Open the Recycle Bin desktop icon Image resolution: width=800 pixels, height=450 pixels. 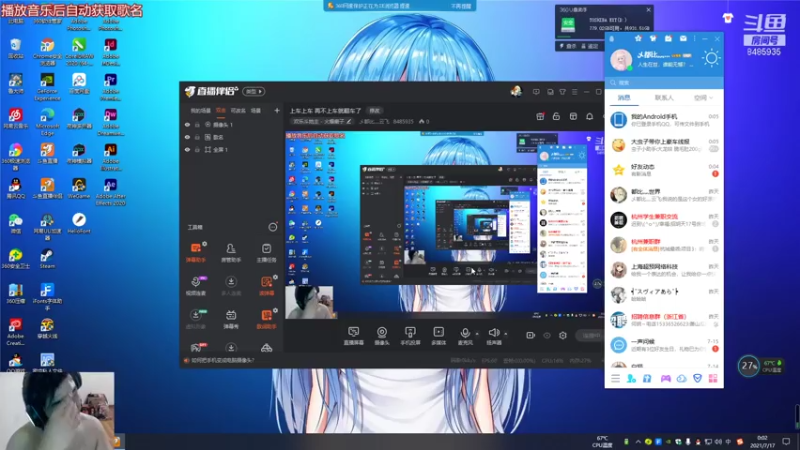[x=15, y=48]
